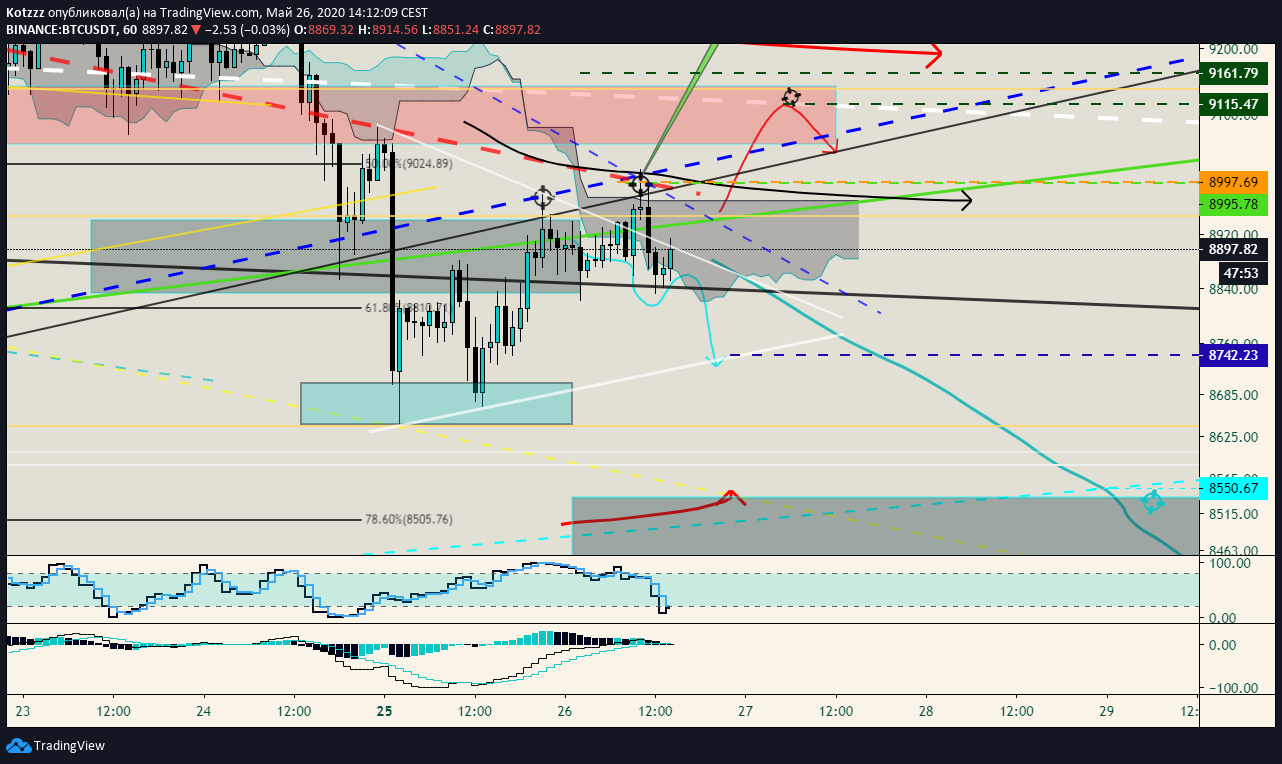
Task: Click the 9200.00 price axis tick
Action: tap(1233, 49)
